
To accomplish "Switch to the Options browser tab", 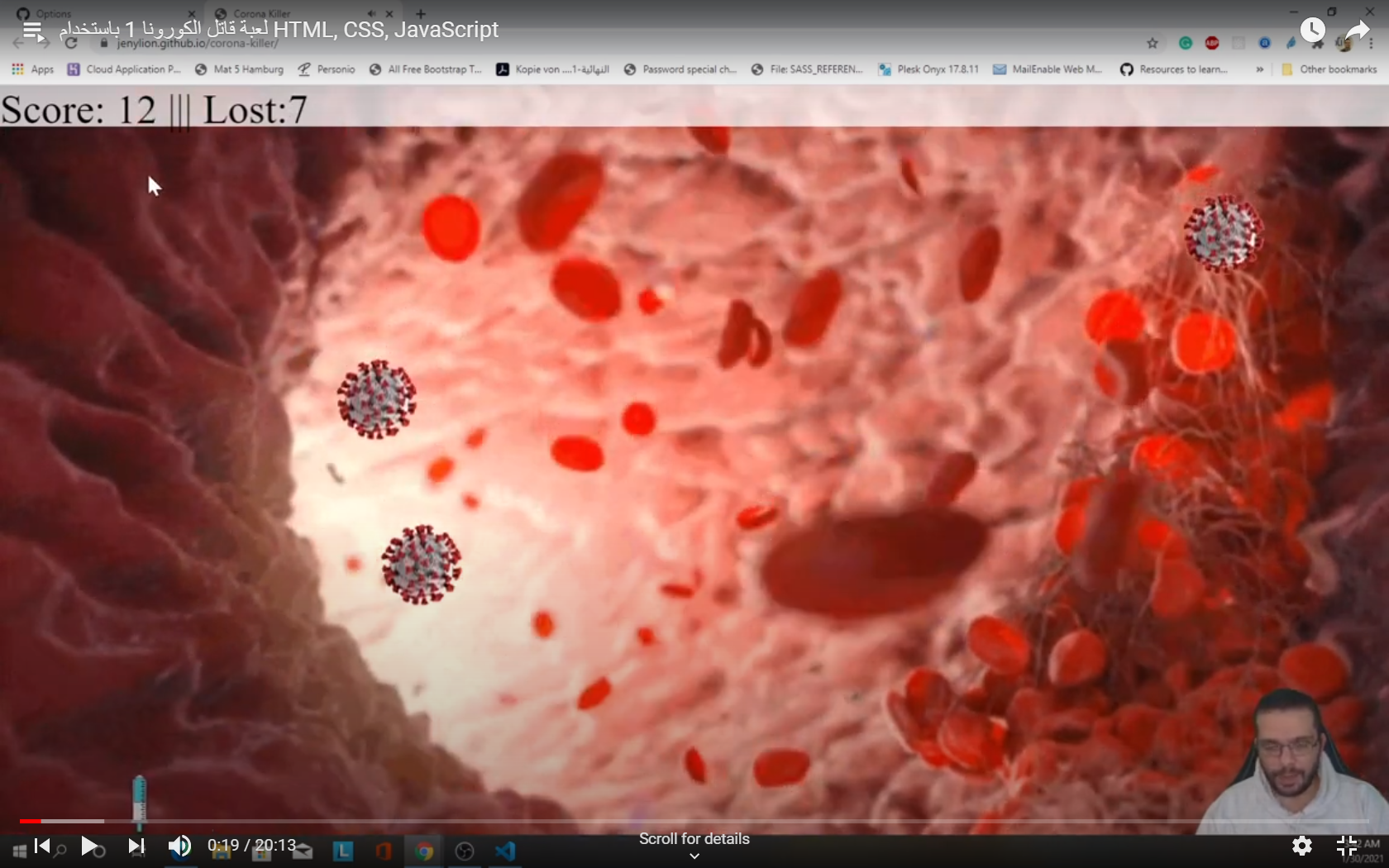I will [54, 14].
